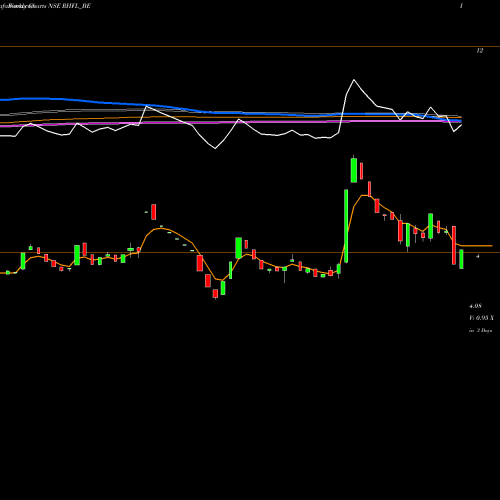The width and height of the screenshot is (500, 500).
Task: Click the last green candlestick on the right
Action: pos(461,259)
